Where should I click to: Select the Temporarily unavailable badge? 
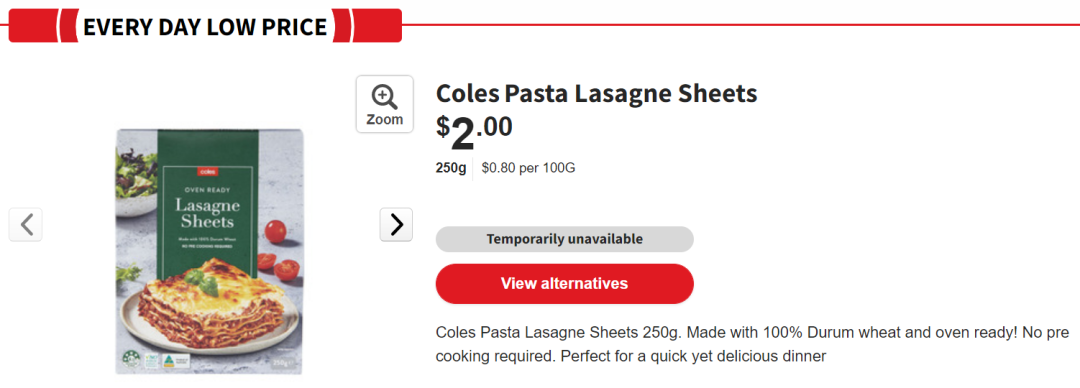564,239
